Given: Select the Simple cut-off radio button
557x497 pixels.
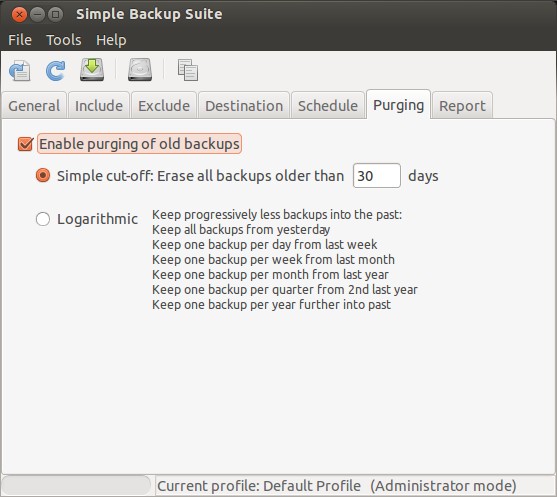Looking at the screenshot, I should pyautogui.click(x=43, y=175).
